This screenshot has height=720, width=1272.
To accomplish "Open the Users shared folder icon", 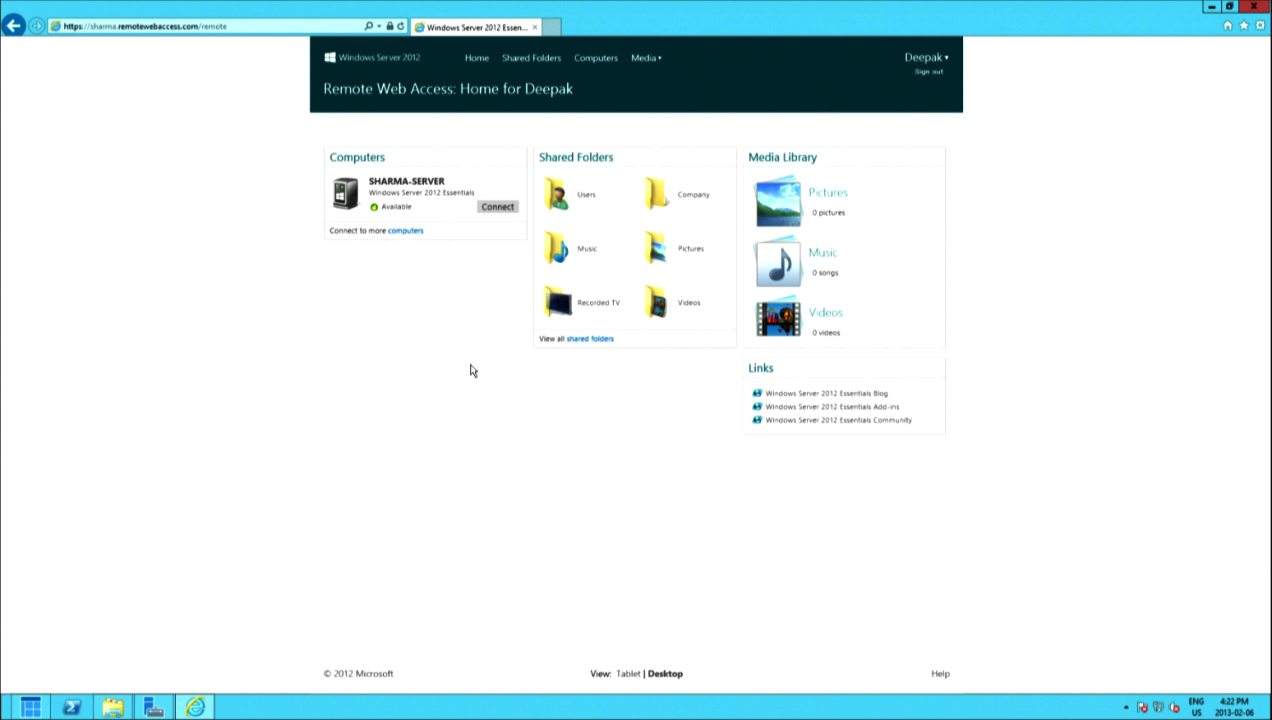I will [557, 194].
